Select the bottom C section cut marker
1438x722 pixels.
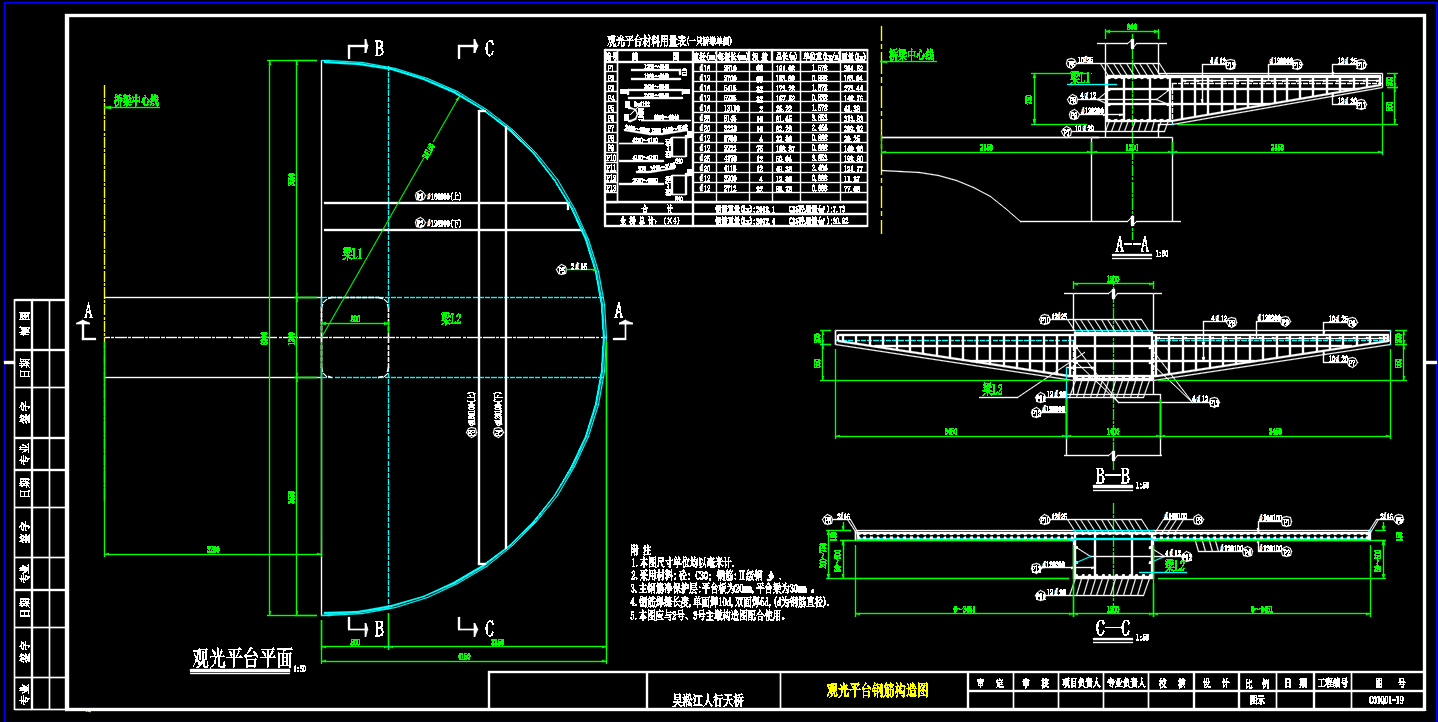click(475, 629)
